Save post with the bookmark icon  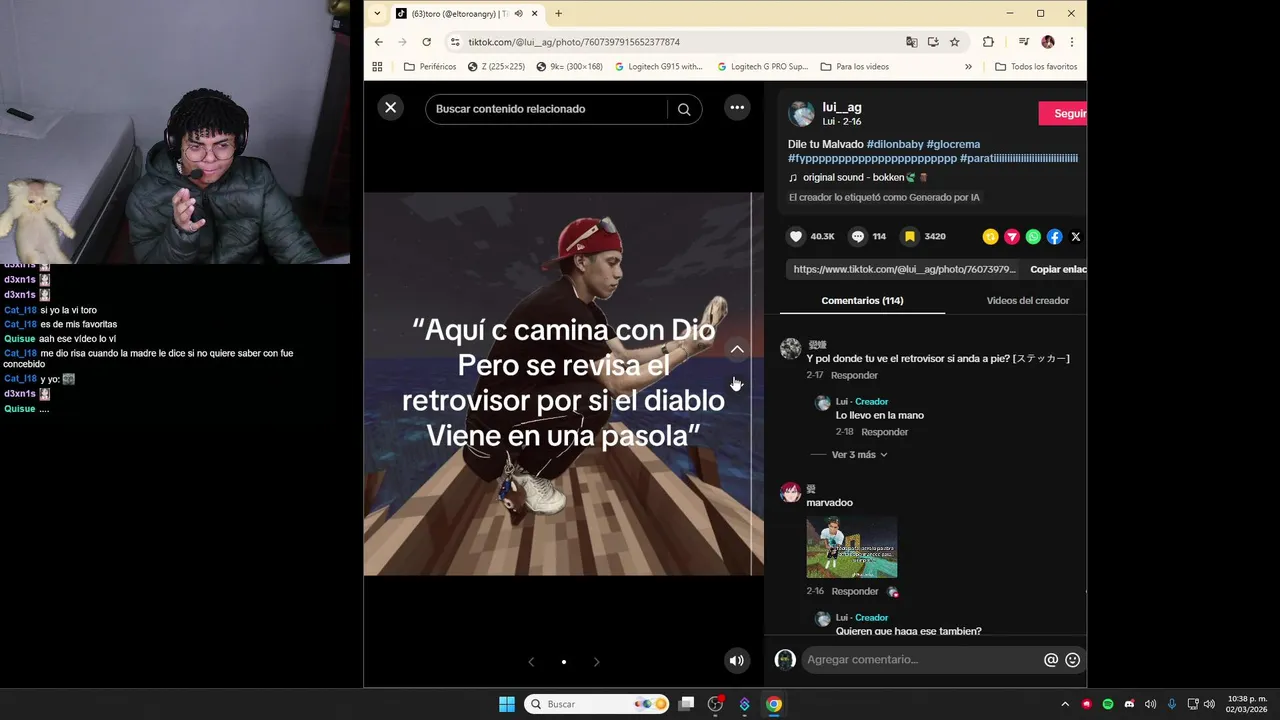(x=910, y=237)
